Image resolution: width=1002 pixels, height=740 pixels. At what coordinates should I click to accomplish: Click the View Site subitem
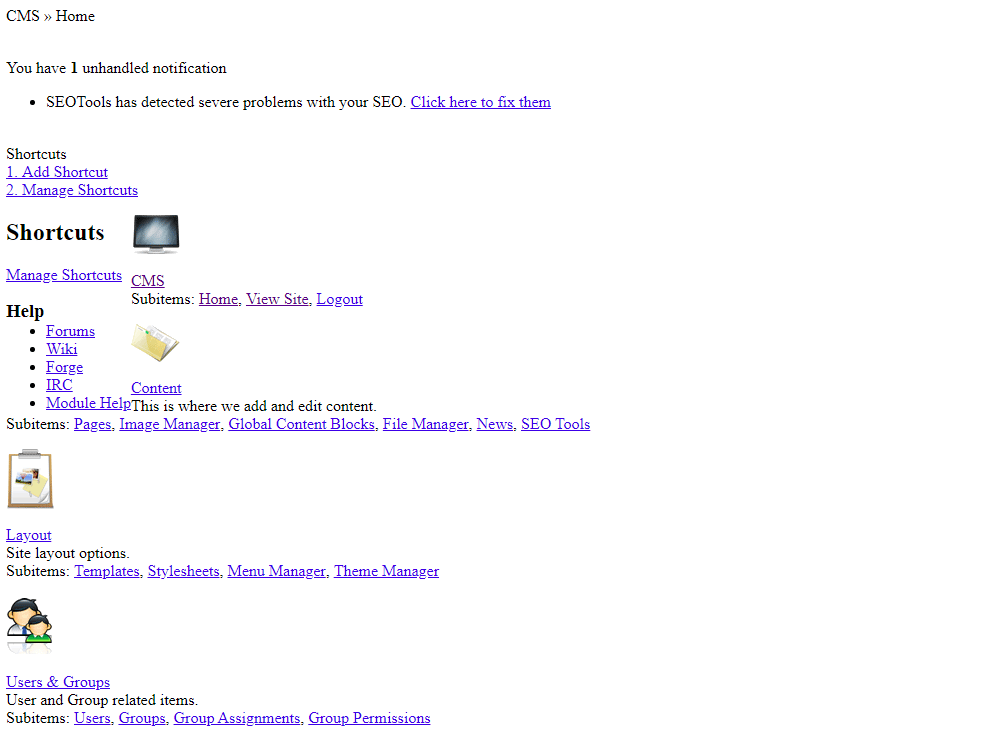(x=277, y=299)
